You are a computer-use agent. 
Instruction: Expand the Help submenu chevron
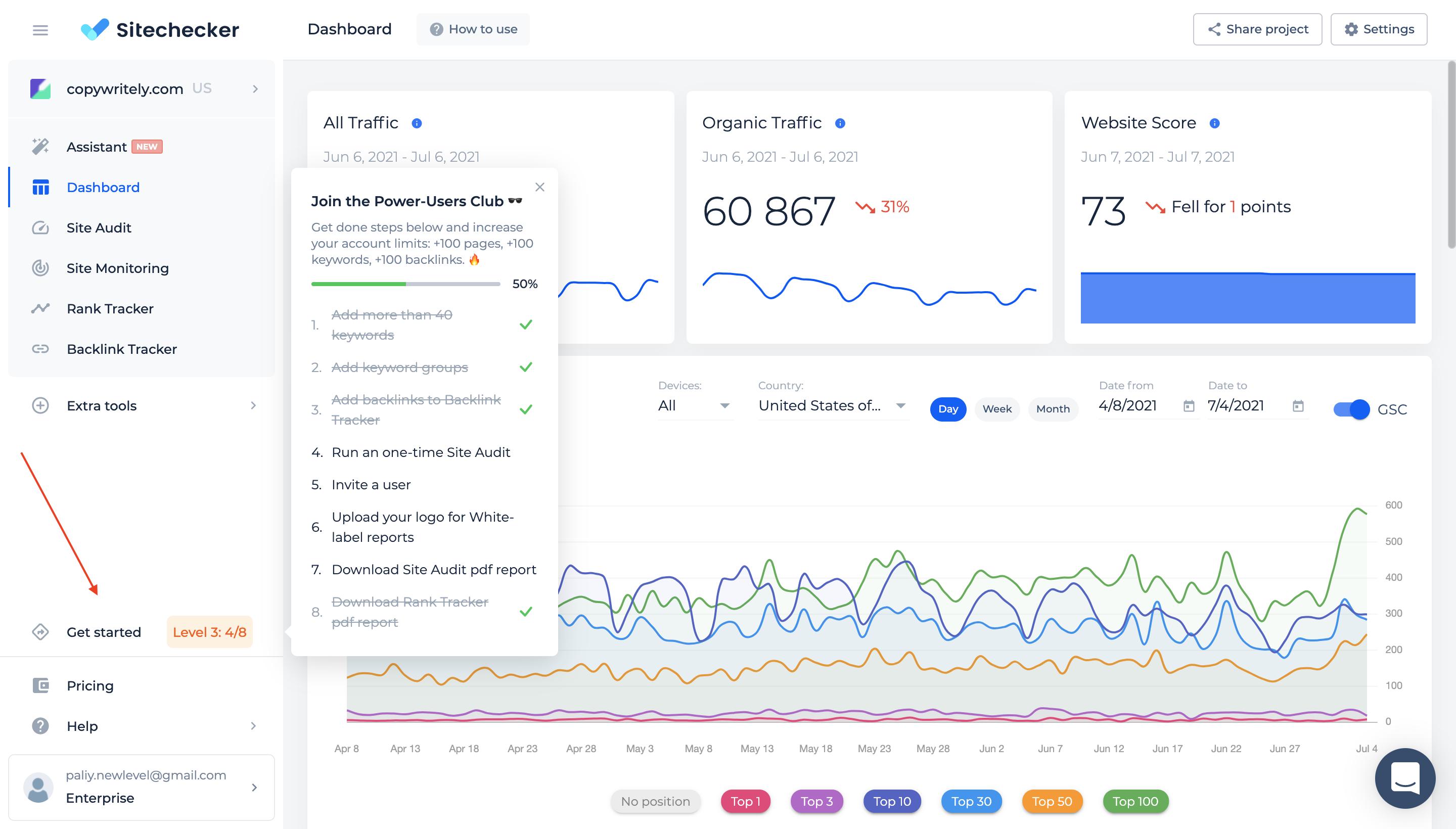pos(253,726)
